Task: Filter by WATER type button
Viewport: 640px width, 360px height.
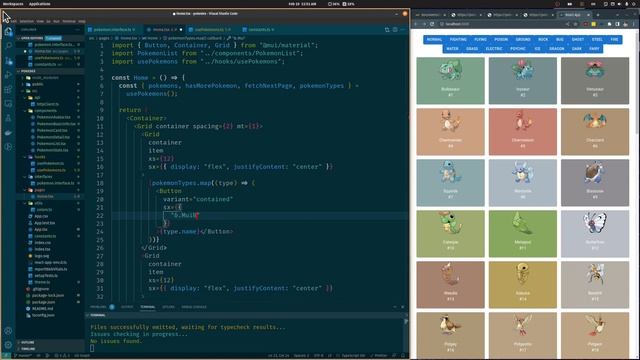Action: pyautogui.click(x=452, y=49)
